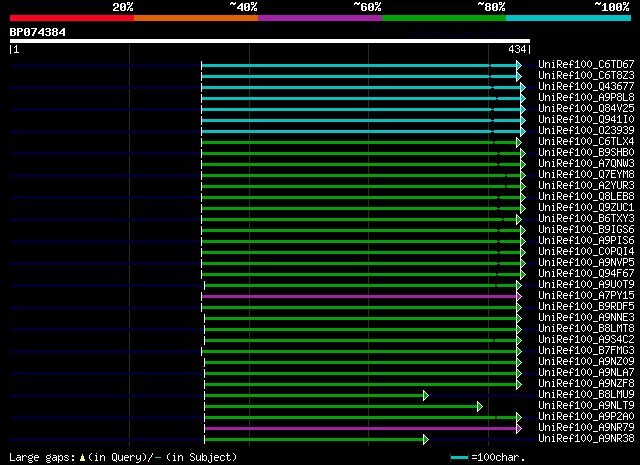Open hit UniRef100_C6TD67
This screenshot has width=640, height=465.
click(586, 65)
